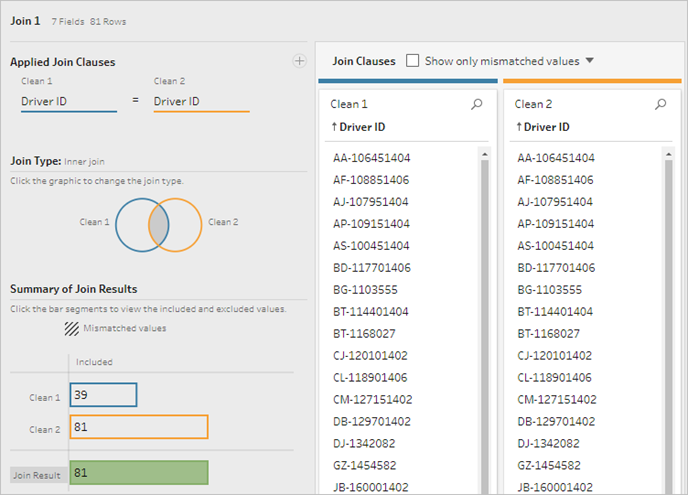Click the Clean 2 included bar showing 81
Screen dimensions: 688x495
(139, 427)
